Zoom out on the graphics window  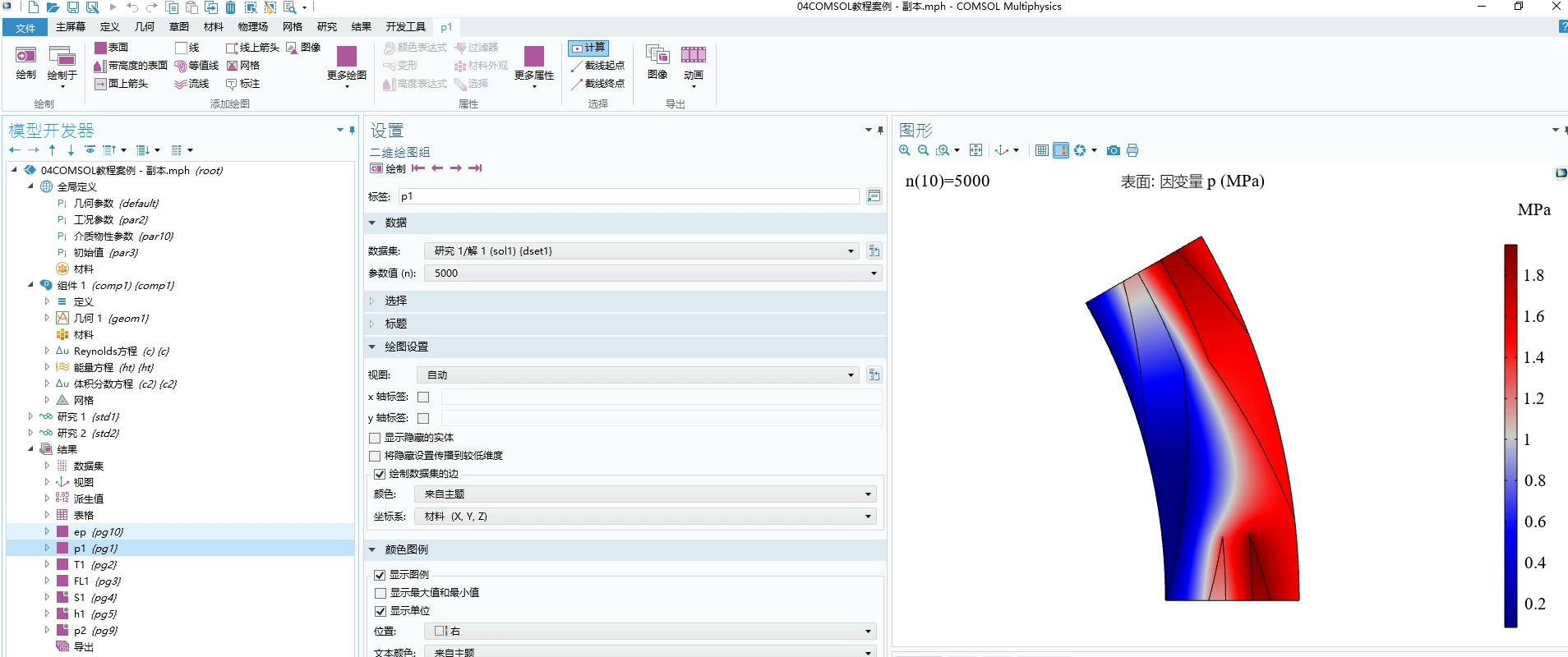coord(924,150)
